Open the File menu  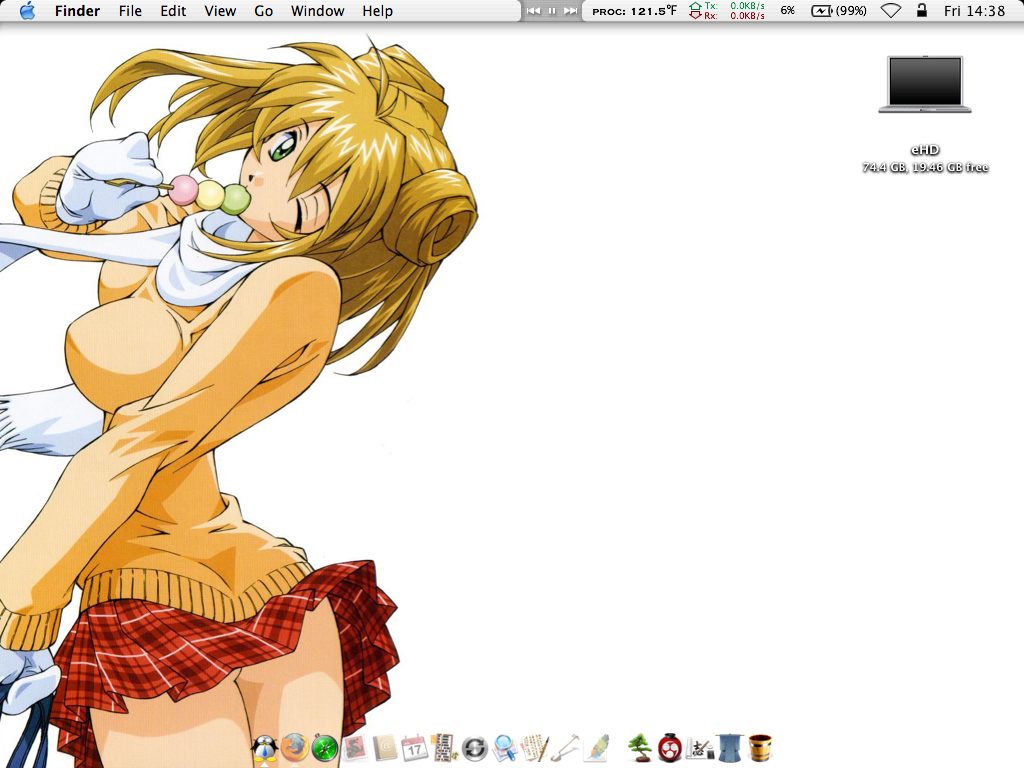click(x=130, y=11)
